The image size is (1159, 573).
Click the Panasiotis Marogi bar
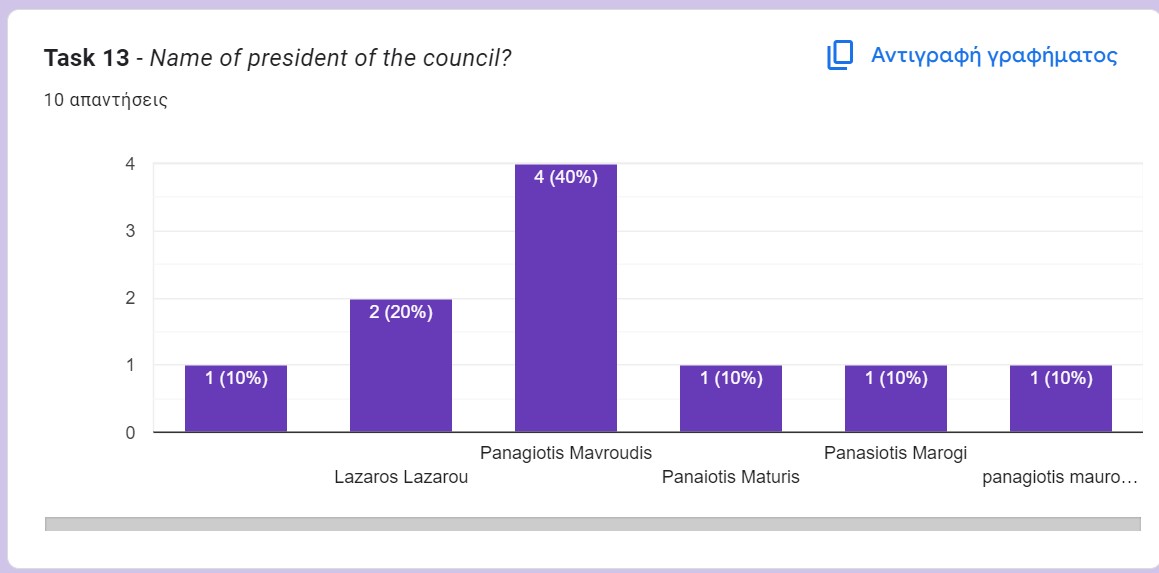tap(895, 400)
